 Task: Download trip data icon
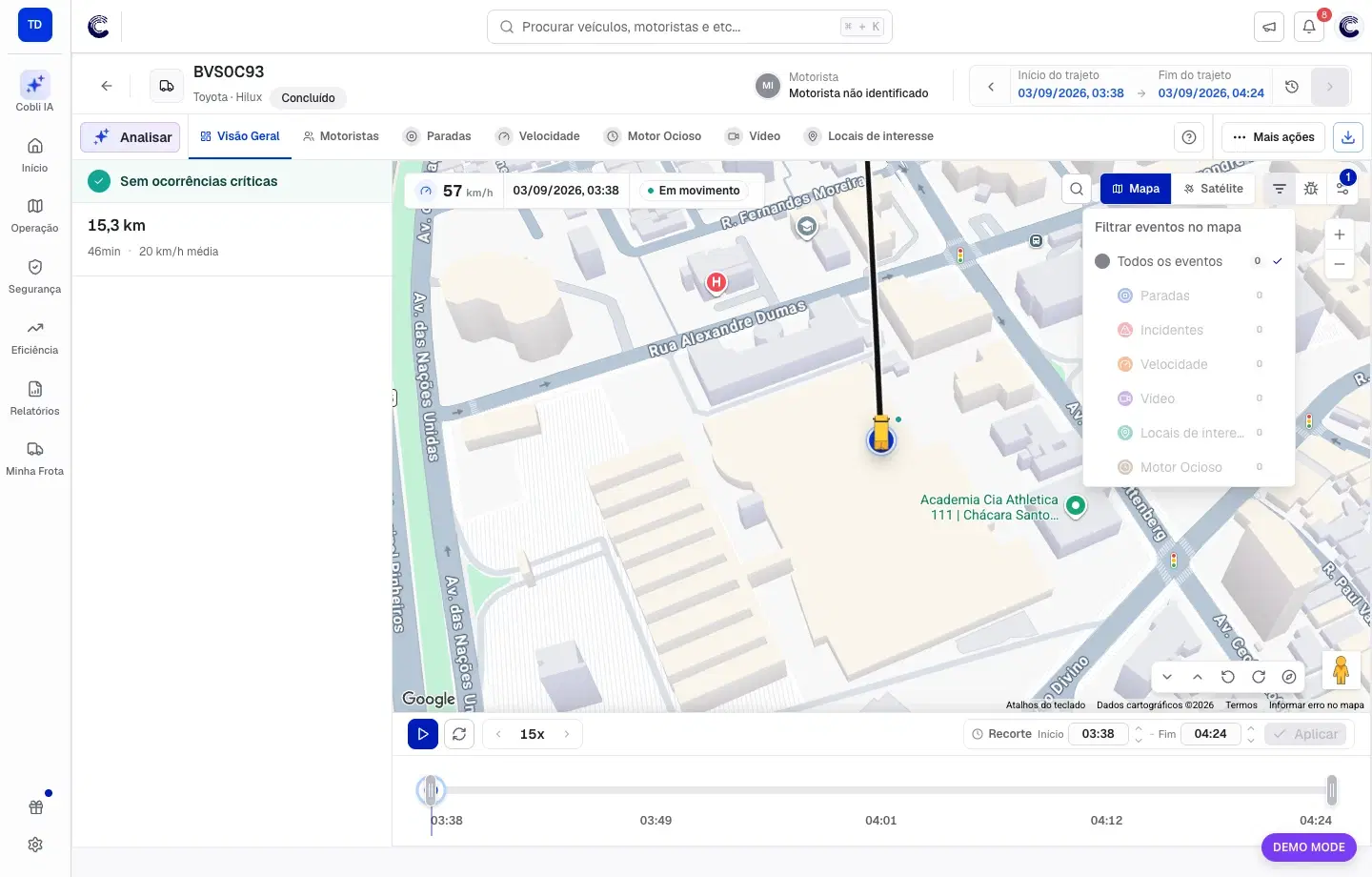pyautogui.click(x=1348, y=137)
